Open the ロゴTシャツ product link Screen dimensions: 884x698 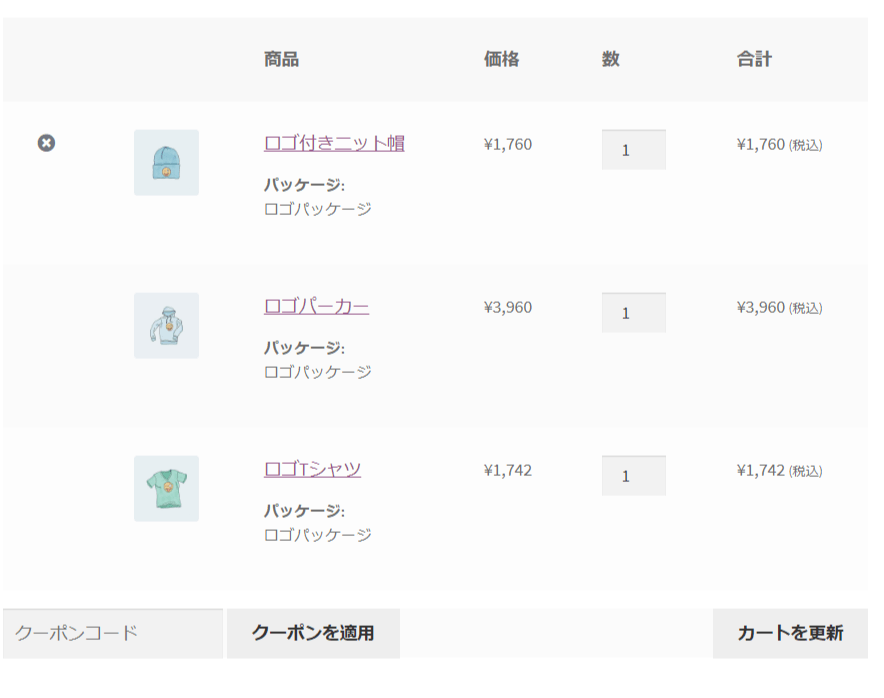(x=312, y=469)
